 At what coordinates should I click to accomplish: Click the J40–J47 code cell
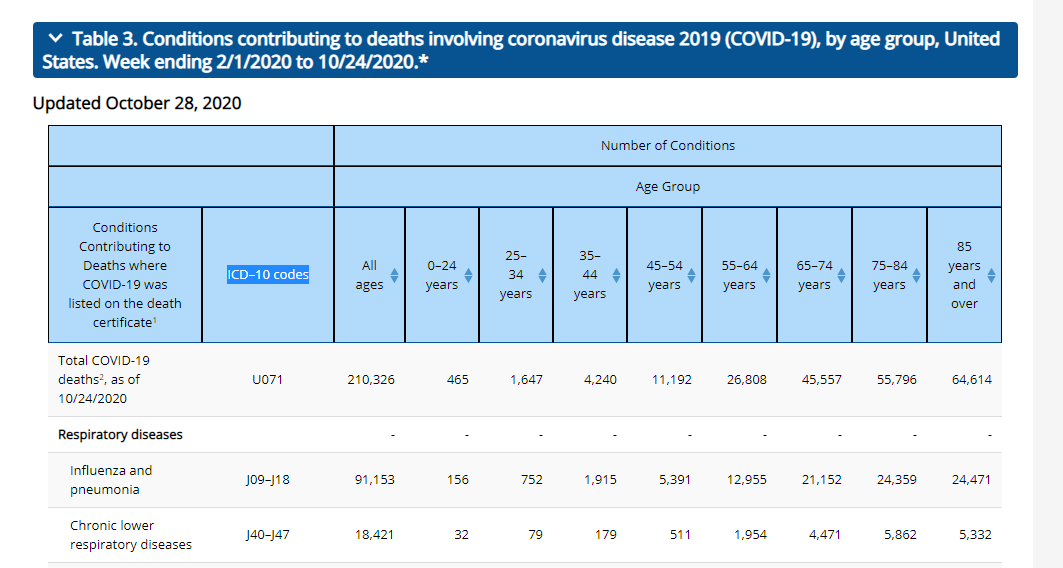(x=267, y=535)
